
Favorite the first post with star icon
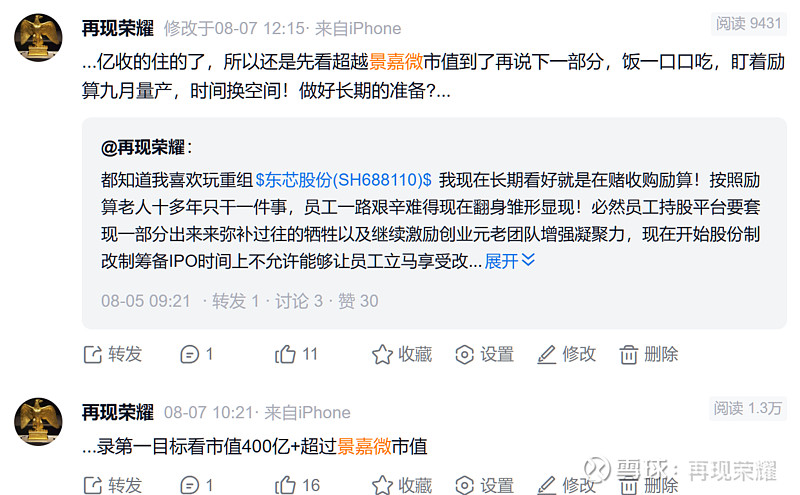coord(382,354)
